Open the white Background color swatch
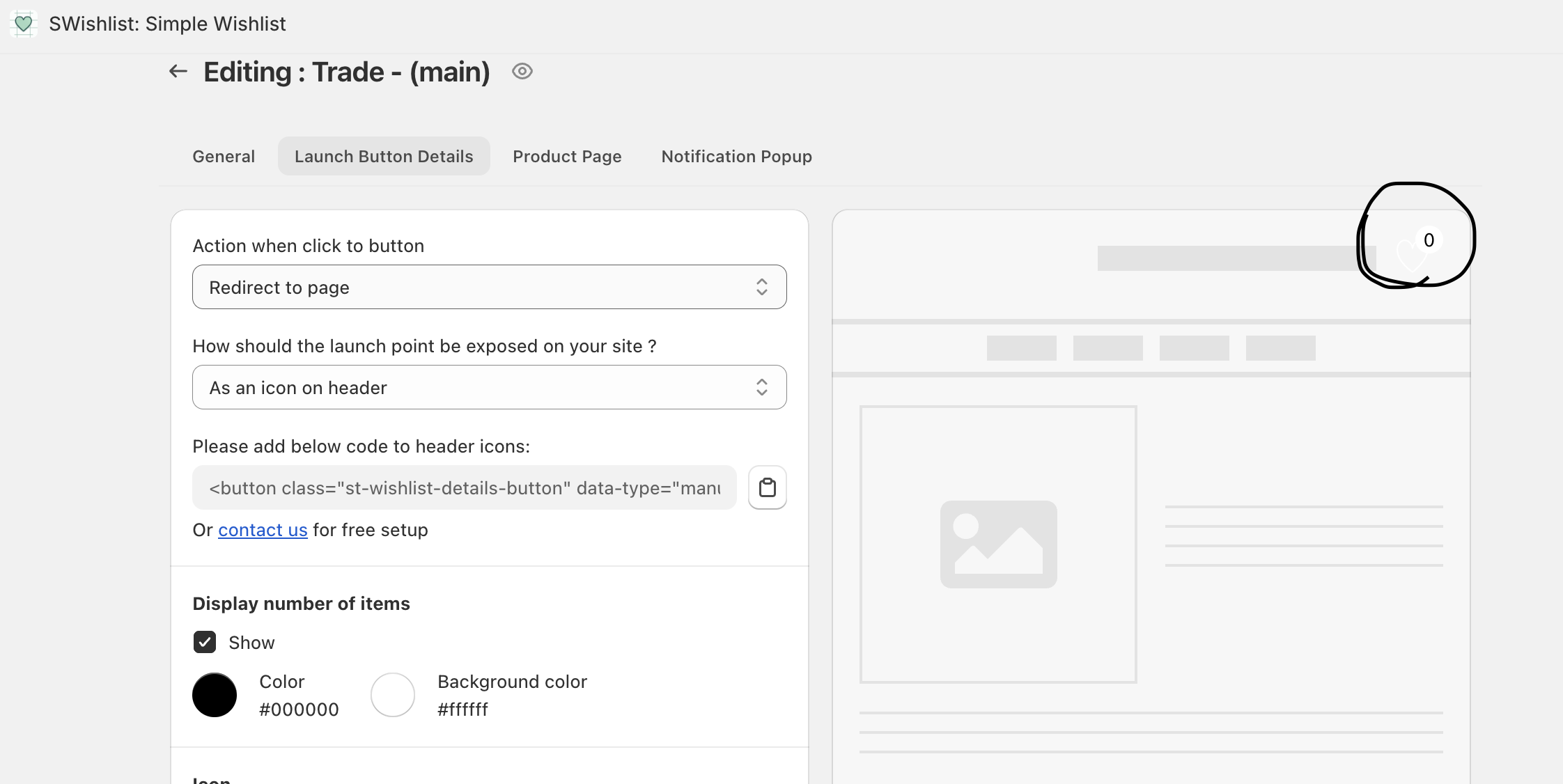The width and height of the screenshot is (1563, 784). pyautogui.click(x=393, y=695)
